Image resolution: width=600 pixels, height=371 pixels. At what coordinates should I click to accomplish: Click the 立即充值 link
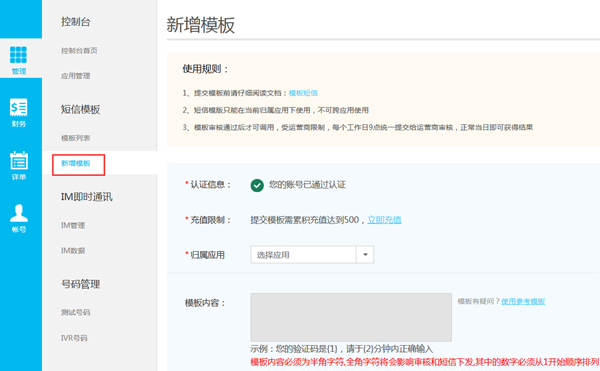click(x=384, y=220)
